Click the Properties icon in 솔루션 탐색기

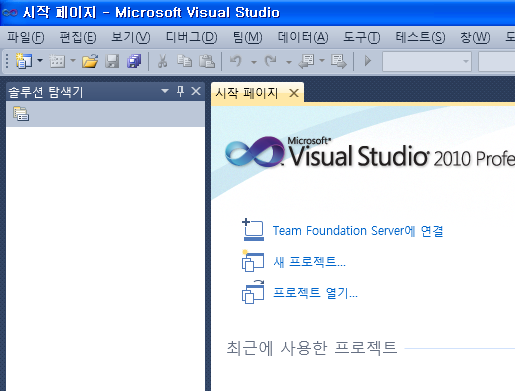(21, 114)
